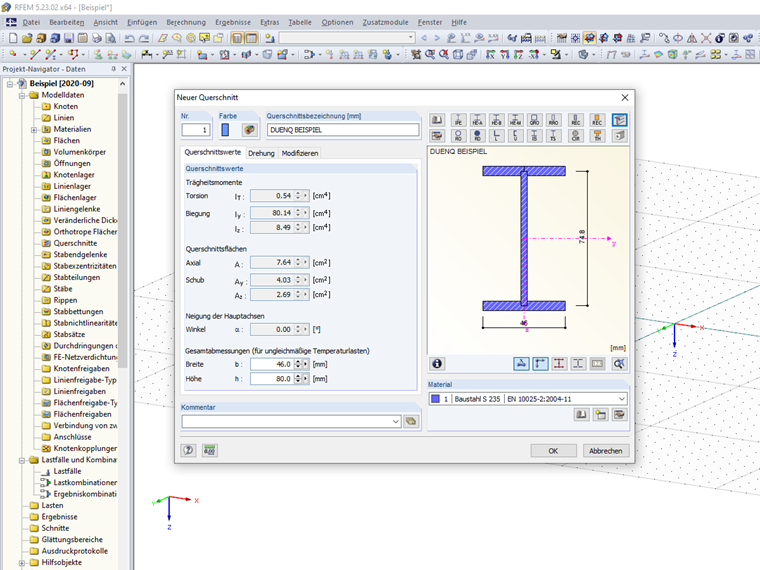760x570 pixels.
Task: Select the blue REC rectangle section icon
Action: [x=575, y=120]
